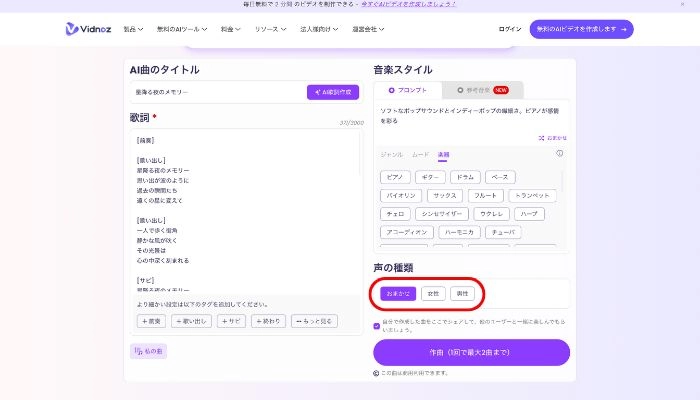Switch to the ジャンル tab
The height and width of the screenshot is (400, 700).
coord(392,154)
